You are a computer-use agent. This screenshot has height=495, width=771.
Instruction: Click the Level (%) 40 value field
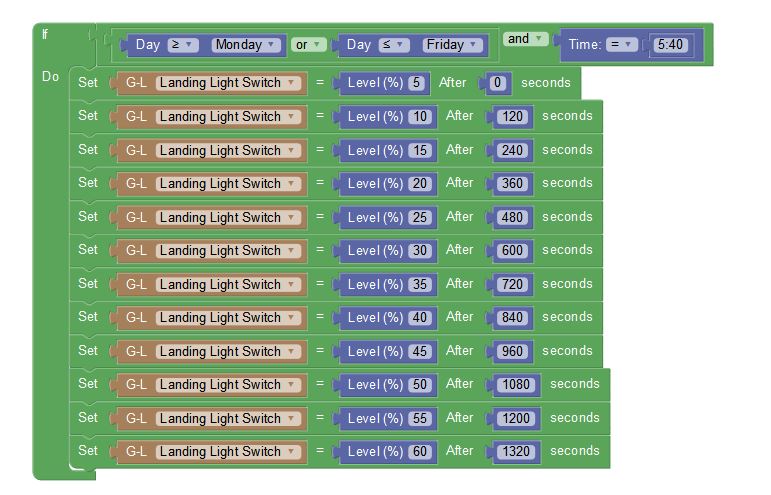pyautogui.click(x=420, y=318)
